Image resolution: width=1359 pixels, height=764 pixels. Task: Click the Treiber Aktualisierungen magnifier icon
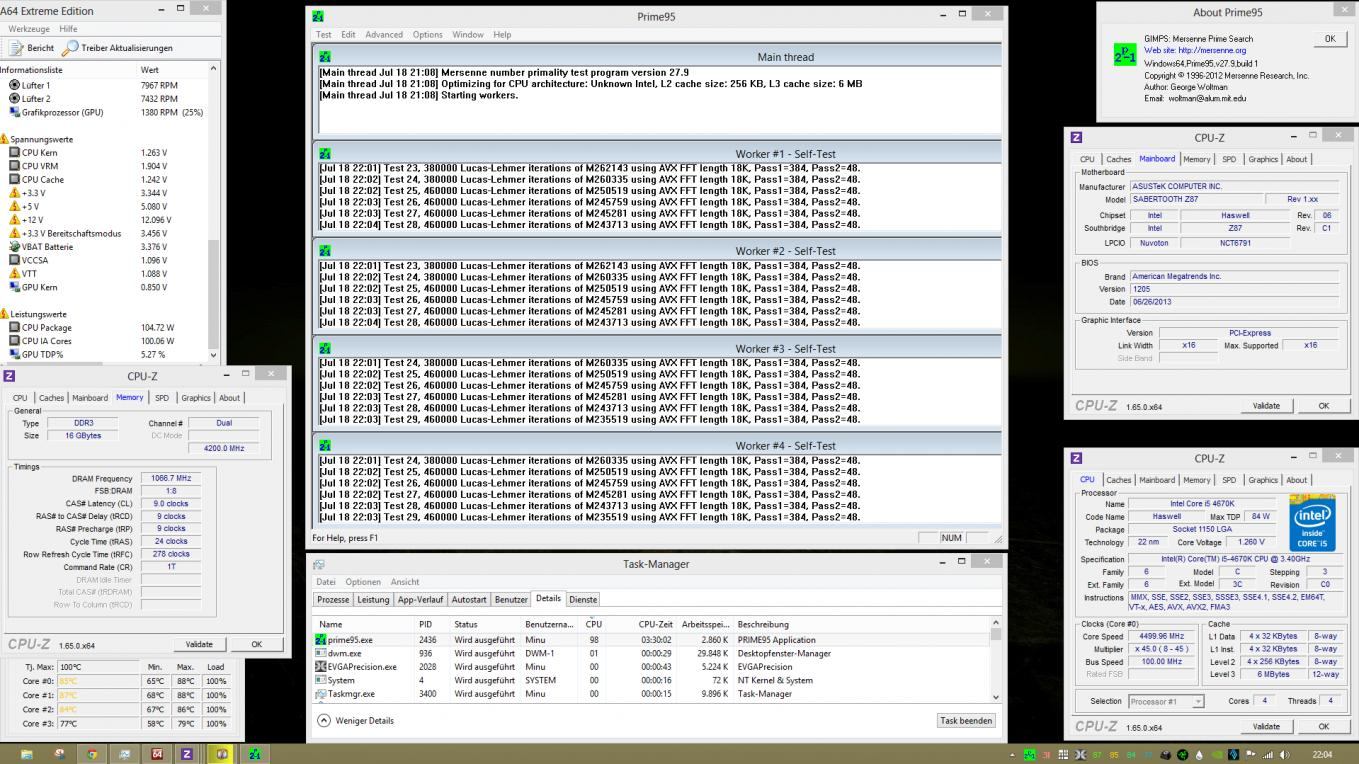[70, 48]
